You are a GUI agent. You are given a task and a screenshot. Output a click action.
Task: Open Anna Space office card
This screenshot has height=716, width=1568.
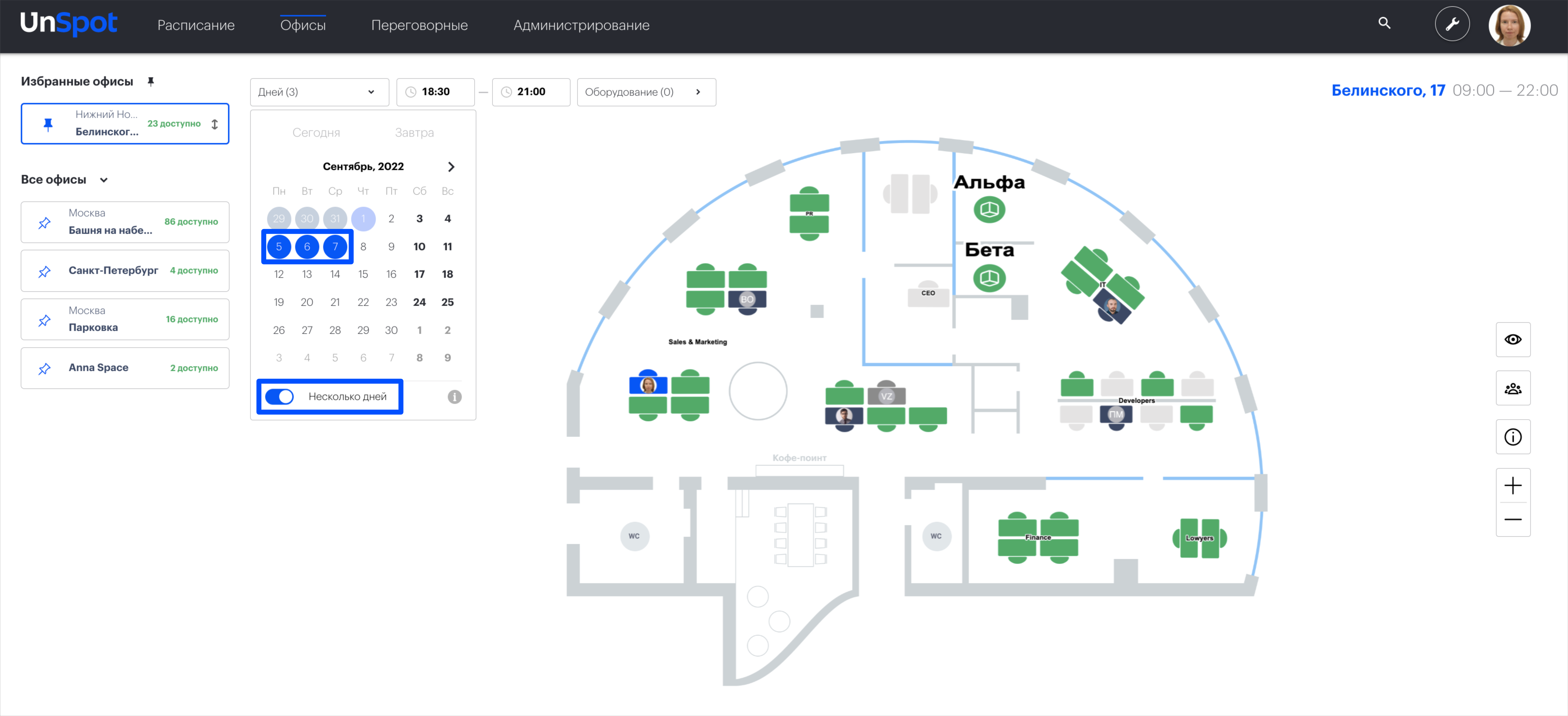click(125, 368)
